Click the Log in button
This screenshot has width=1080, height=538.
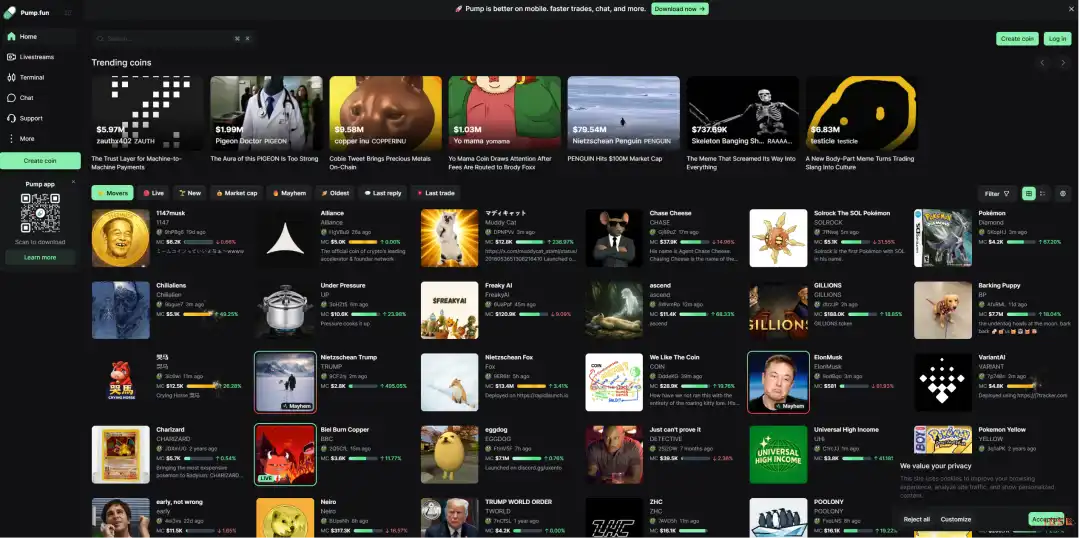(1057, 39)
